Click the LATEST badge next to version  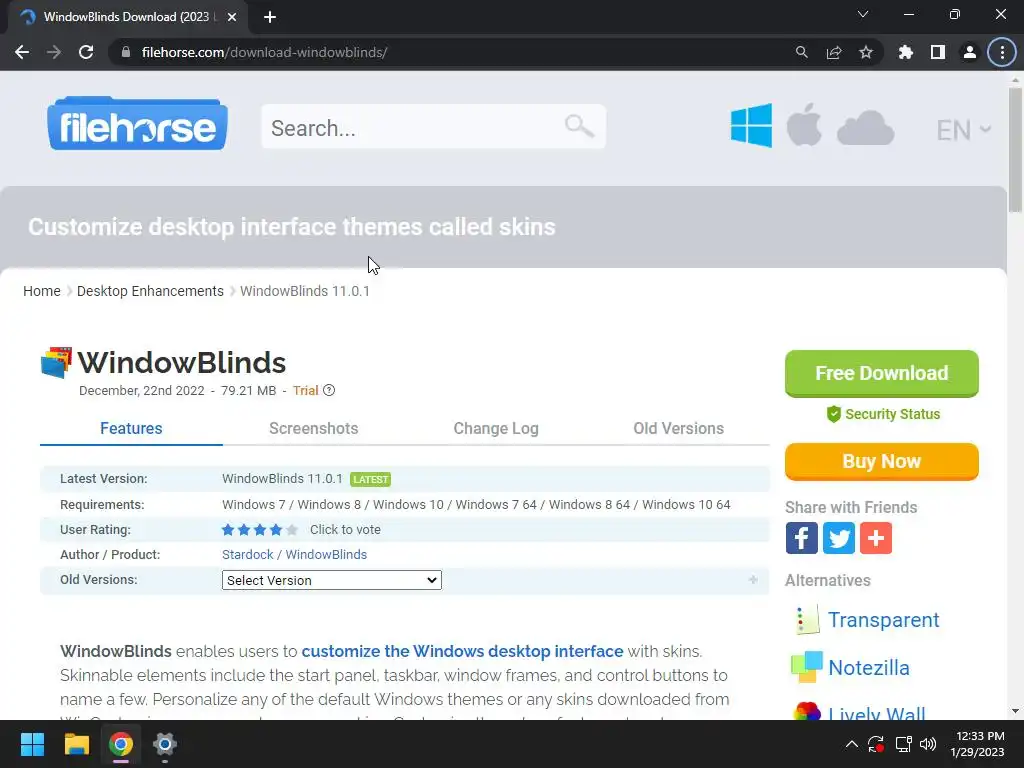(x=370, y=479)
